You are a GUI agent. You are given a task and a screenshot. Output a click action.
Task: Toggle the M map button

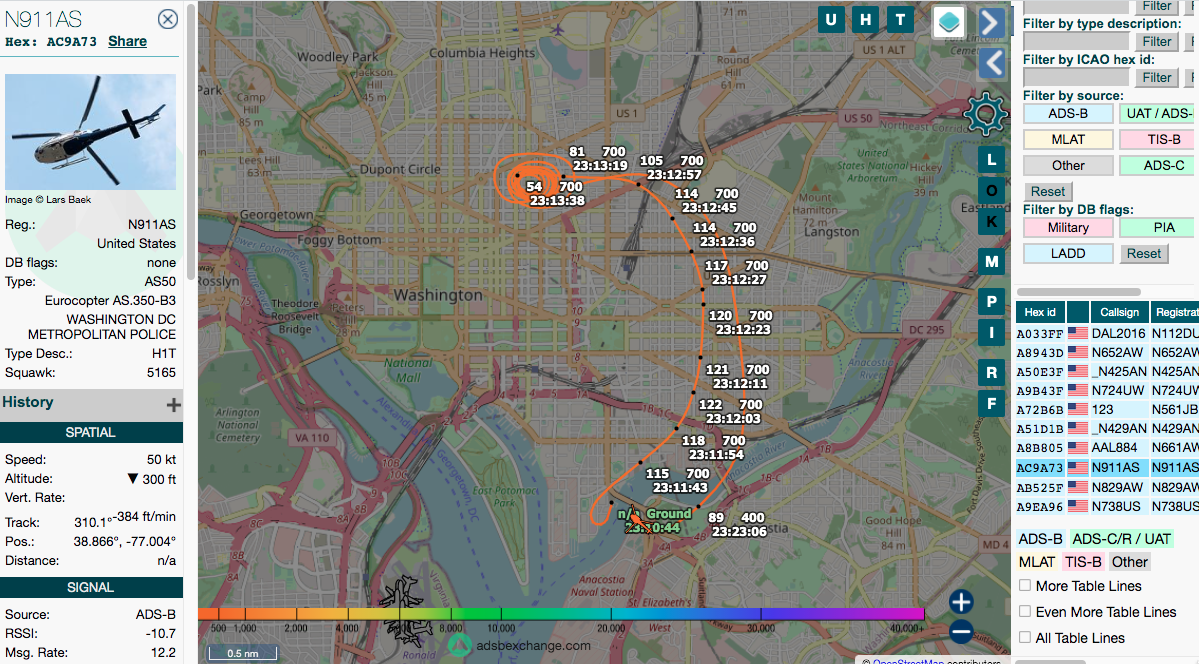coord(992,262)
